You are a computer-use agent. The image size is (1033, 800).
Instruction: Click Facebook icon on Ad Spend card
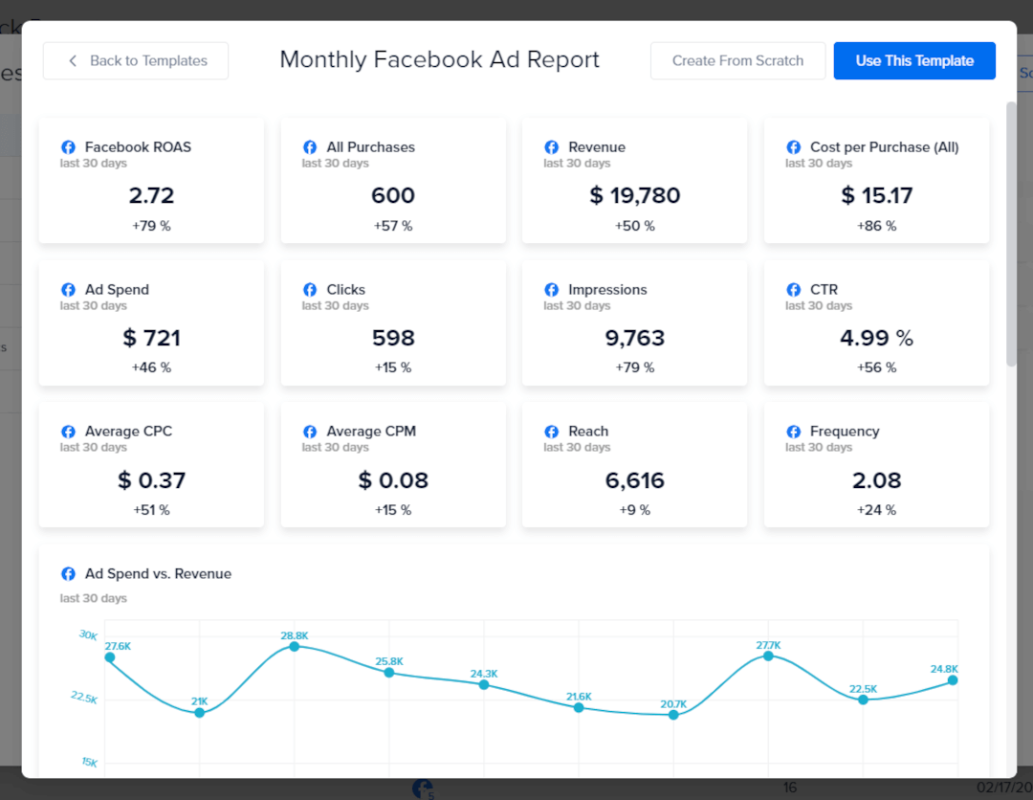(x=68, y=290)
